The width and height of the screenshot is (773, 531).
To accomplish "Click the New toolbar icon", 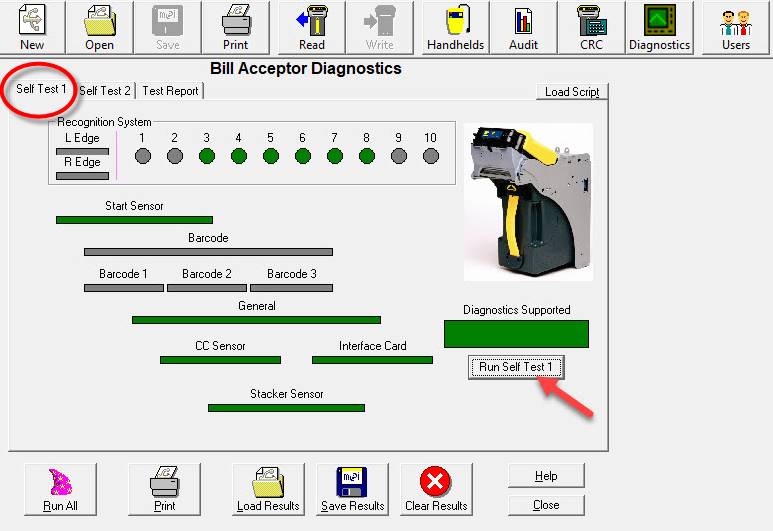I will tap(32, 28).
